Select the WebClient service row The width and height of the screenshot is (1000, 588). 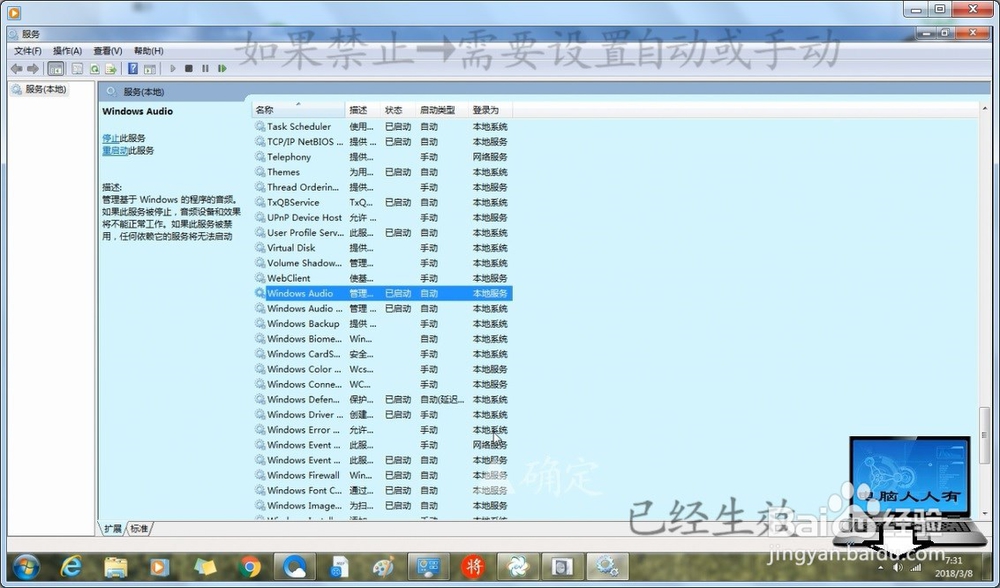pyautogui.click(x=382, y=278)
